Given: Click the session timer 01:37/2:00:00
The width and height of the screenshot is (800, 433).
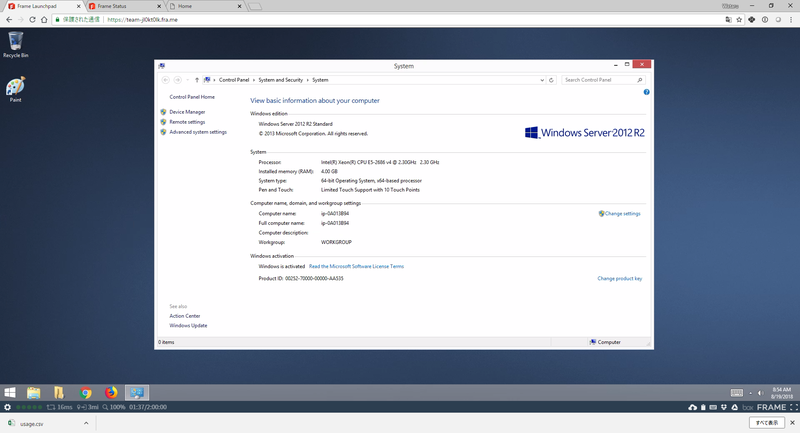Looking at the screenshot, I should point(148,407).
